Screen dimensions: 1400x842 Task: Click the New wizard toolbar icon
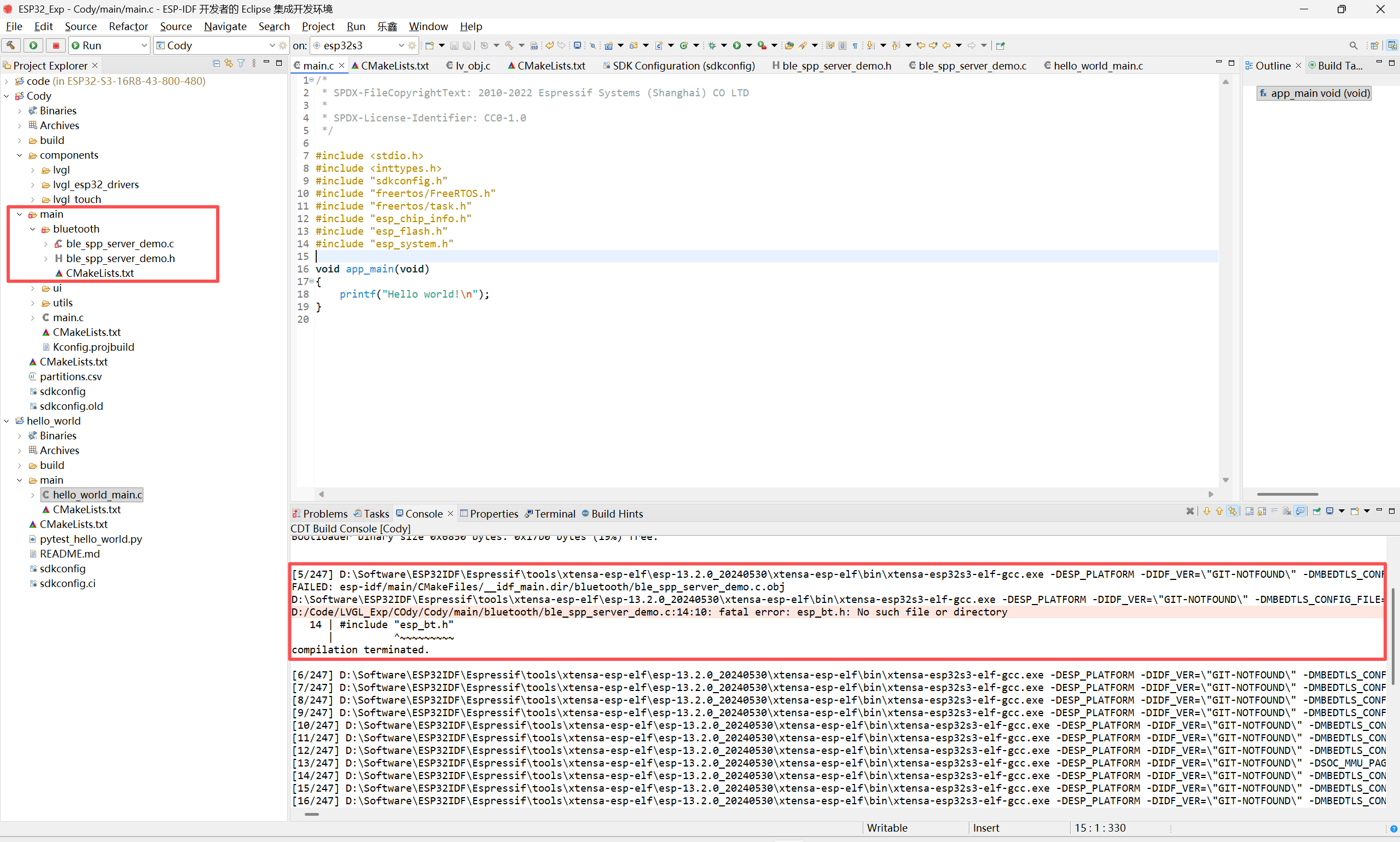pyautogui.click(x=429, y=45)
